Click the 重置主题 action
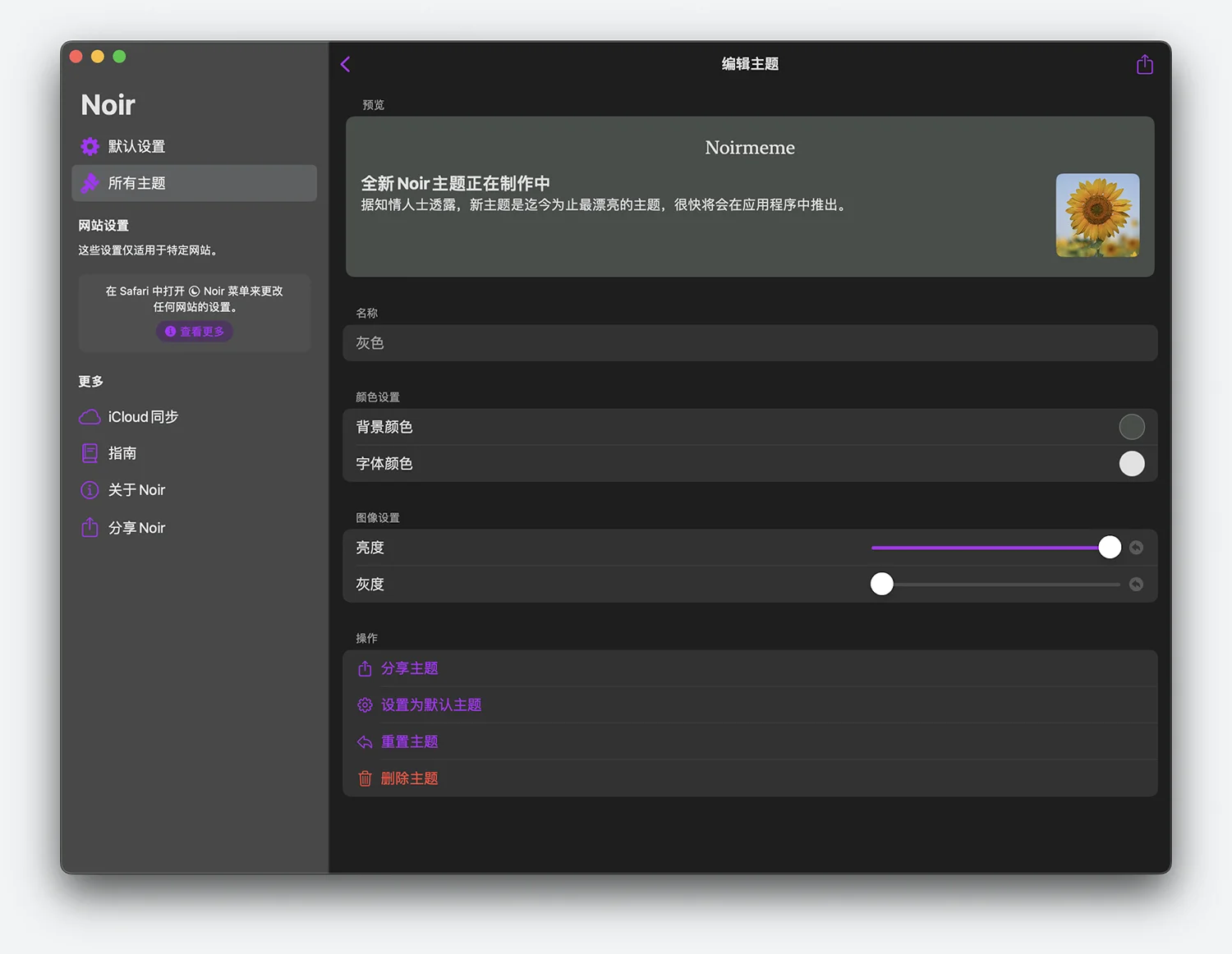This screenshot has height=954, width=1232. (750, 742)
